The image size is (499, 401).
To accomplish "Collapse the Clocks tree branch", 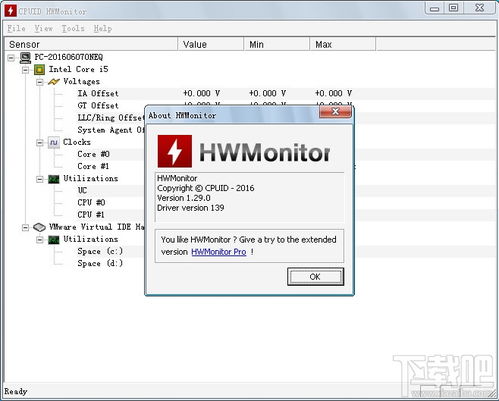I will point(40,143).
